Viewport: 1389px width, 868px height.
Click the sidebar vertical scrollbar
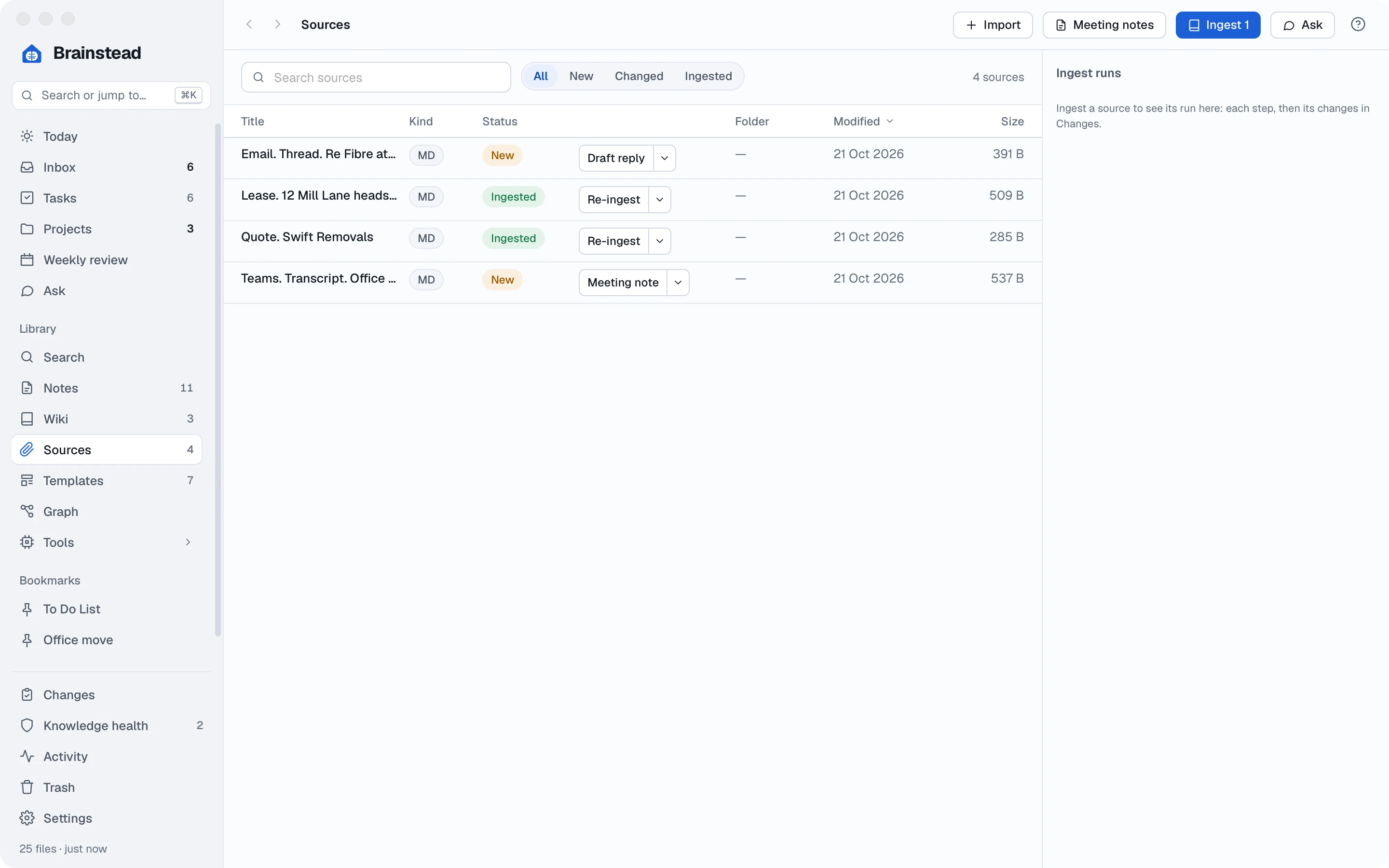coord(218,380)
